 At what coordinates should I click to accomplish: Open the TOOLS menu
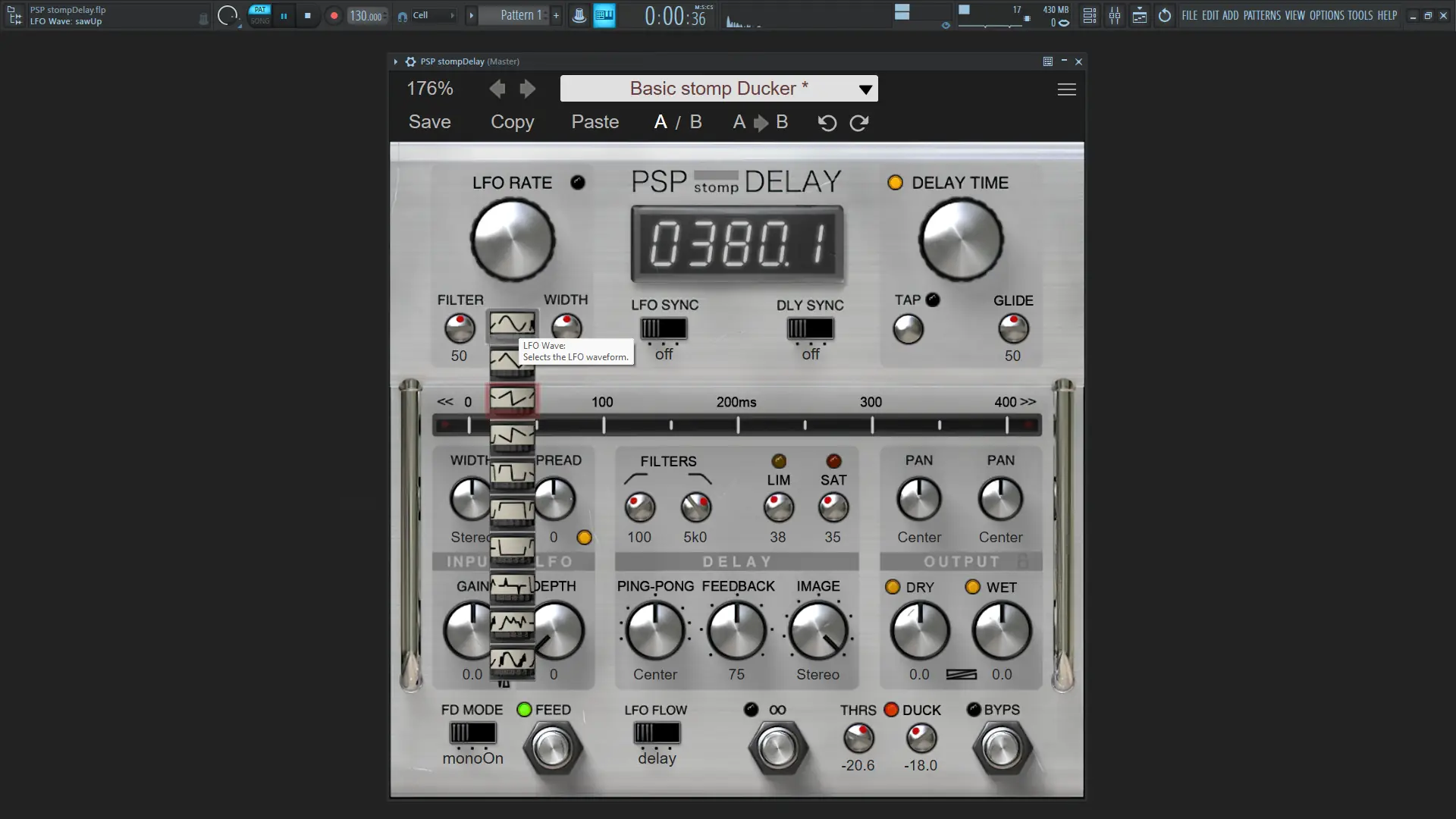1360,15
